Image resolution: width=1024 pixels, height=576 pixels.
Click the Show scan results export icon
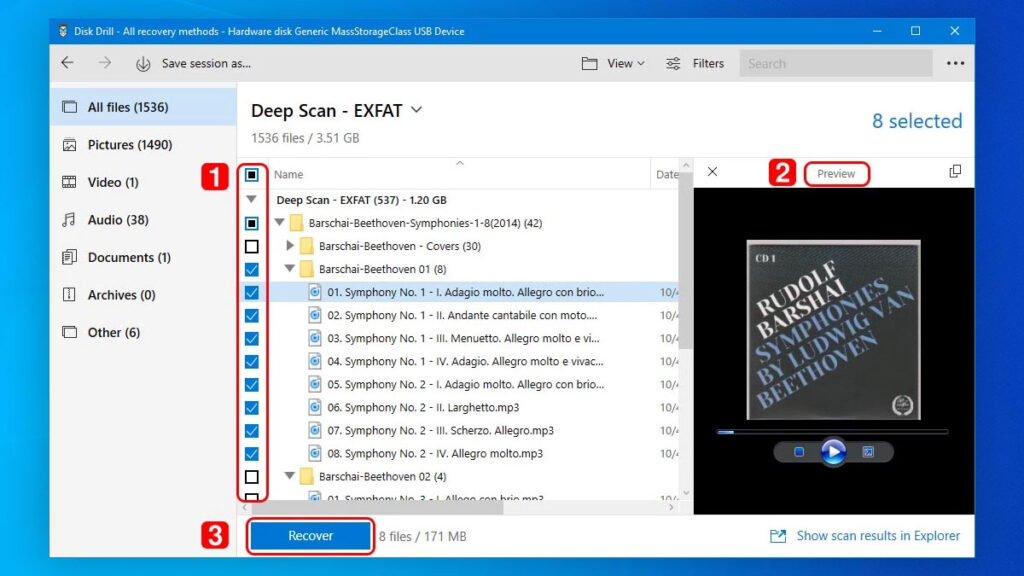pyautogui.click(x=778, y=536)
